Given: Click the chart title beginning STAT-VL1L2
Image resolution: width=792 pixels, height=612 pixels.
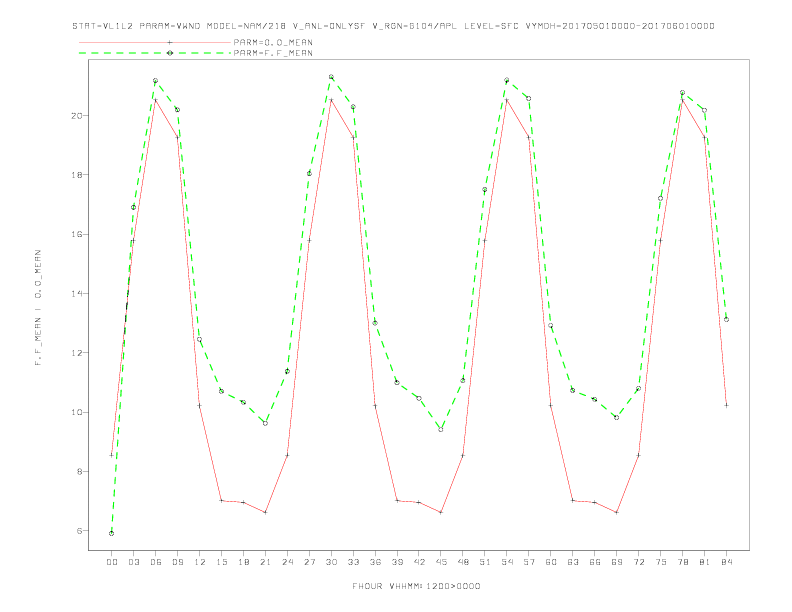Looking at the screenshot, I should [x=393, y=26].
